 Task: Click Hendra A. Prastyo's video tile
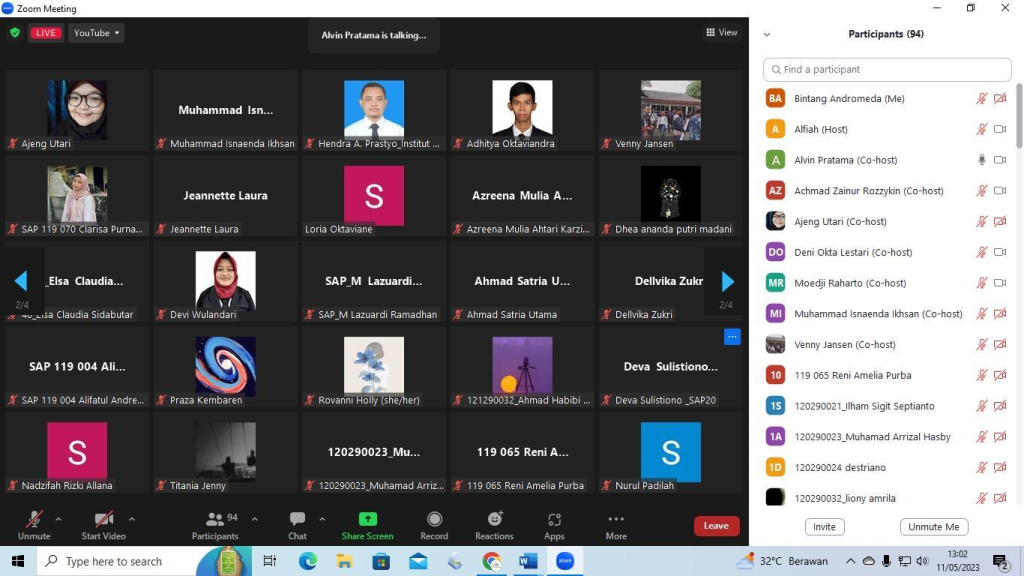[x=374, y=110]
